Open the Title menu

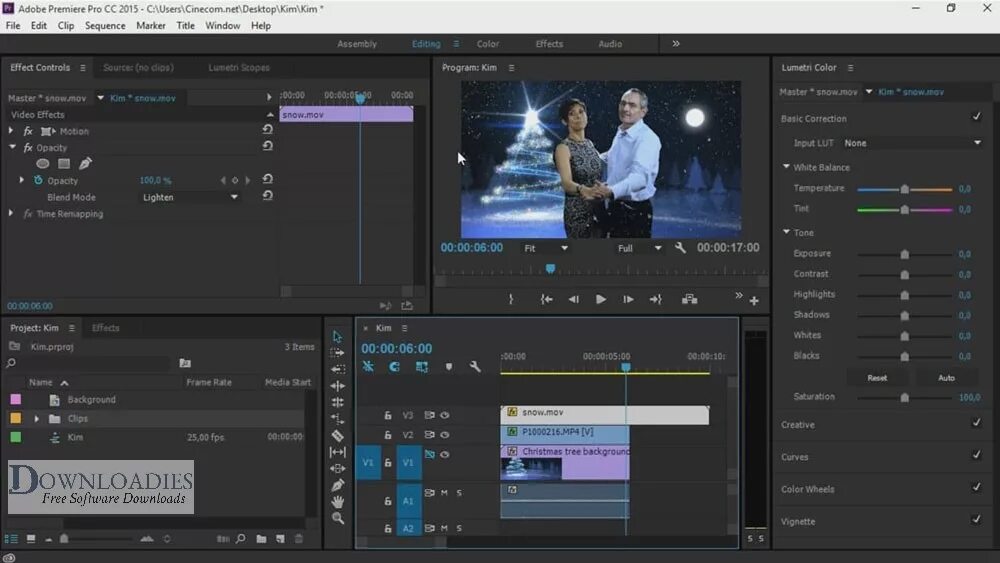pos(186,26)
